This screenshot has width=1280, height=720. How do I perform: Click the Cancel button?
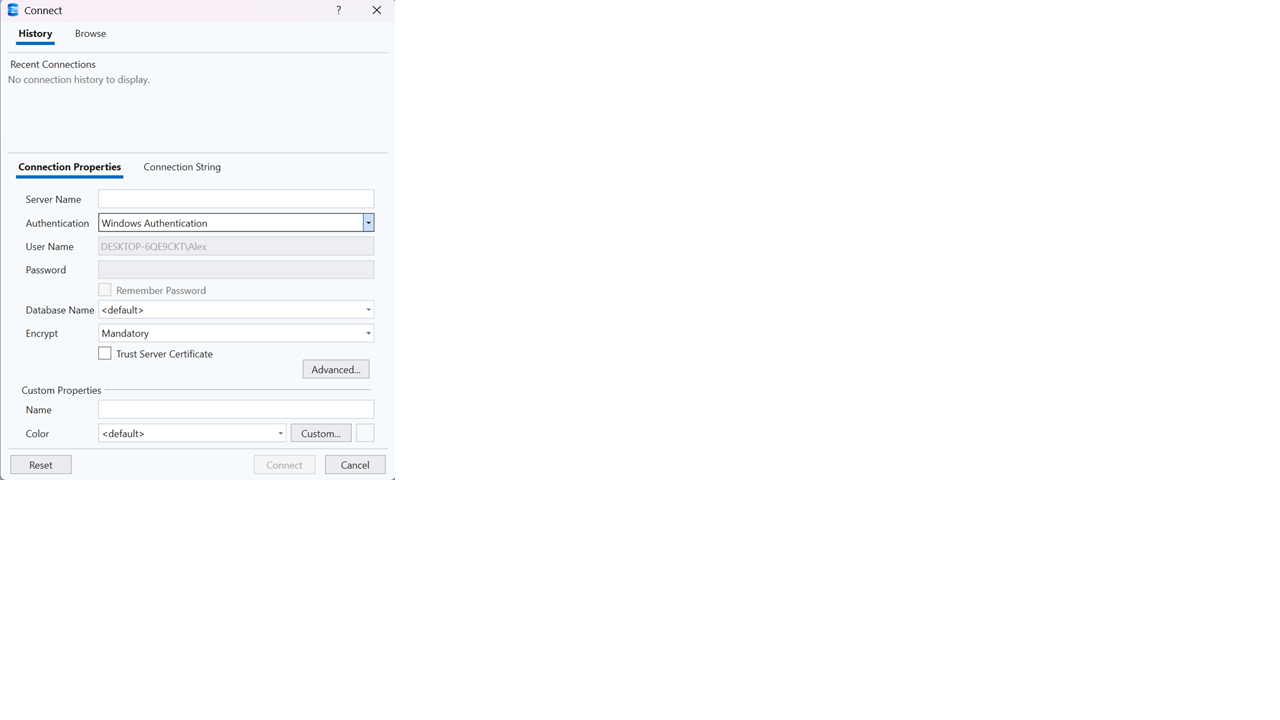click(355, 465)
